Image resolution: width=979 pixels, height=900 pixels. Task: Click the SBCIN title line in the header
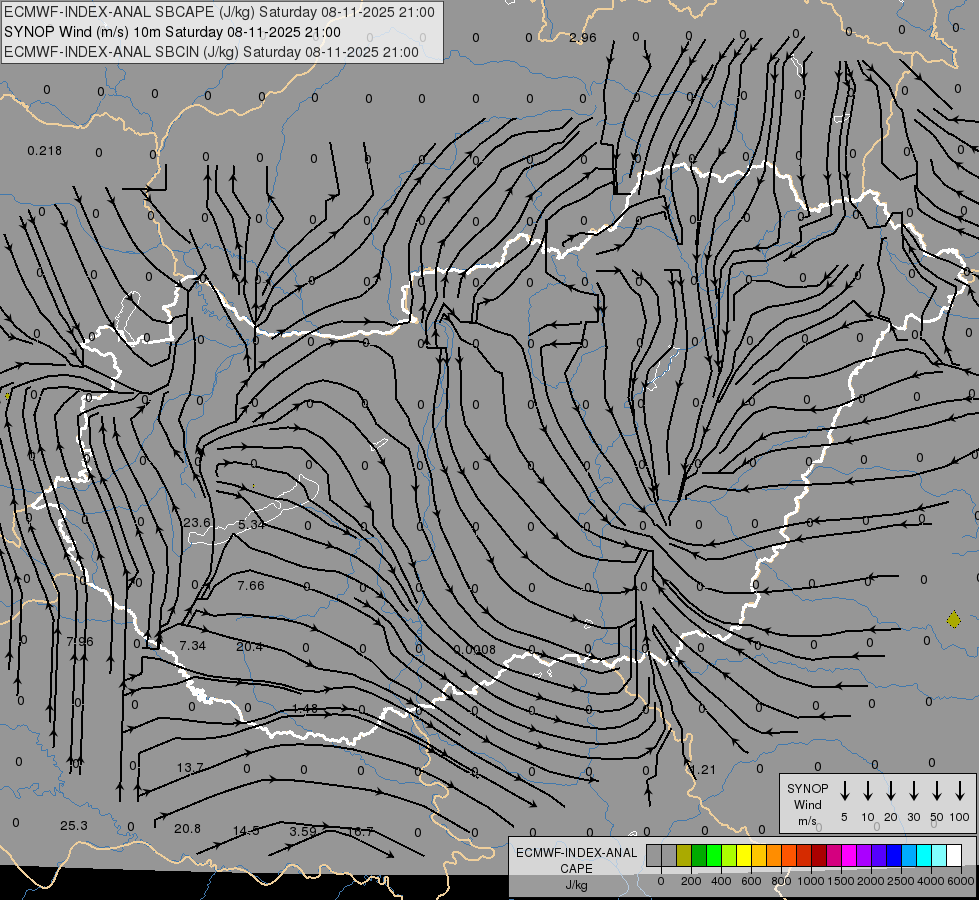coord(211,52)
